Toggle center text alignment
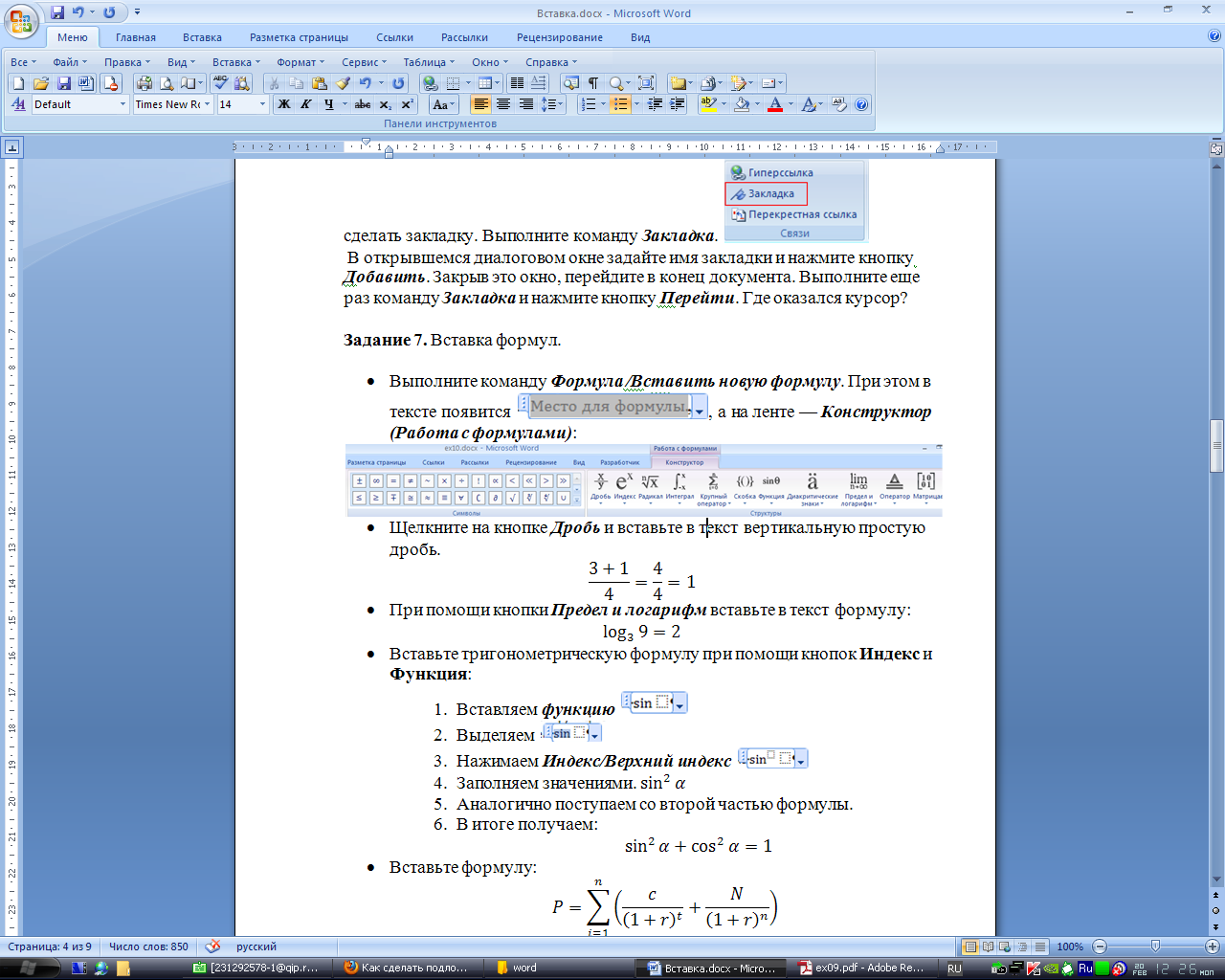 tap(503, 104)
